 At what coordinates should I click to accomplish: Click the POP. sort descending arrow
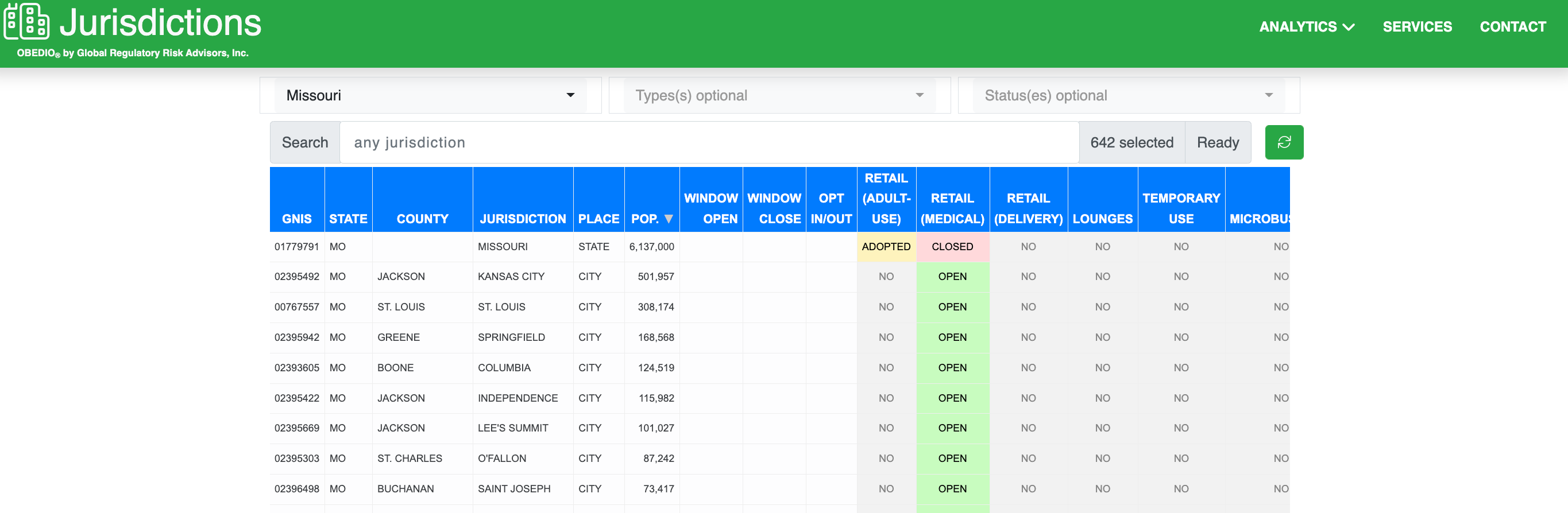click(x=669, y=219)
